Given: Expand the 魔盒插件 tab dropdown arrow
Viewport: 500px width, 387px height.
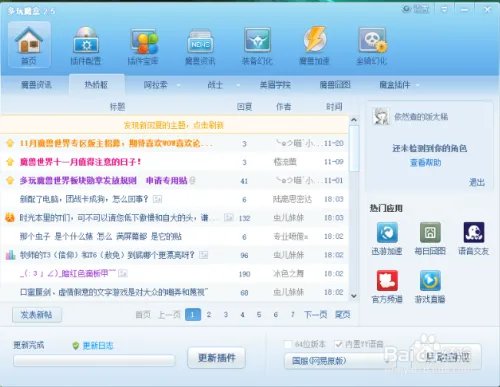Looking at the screenshot, I should point(418,85).
